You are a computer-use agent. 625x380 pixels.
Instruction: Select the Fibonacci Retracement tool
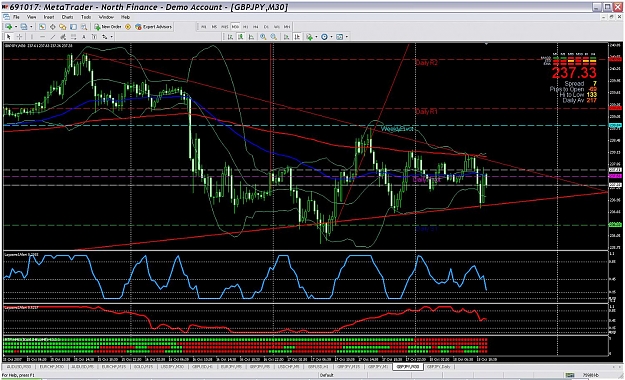73,37
